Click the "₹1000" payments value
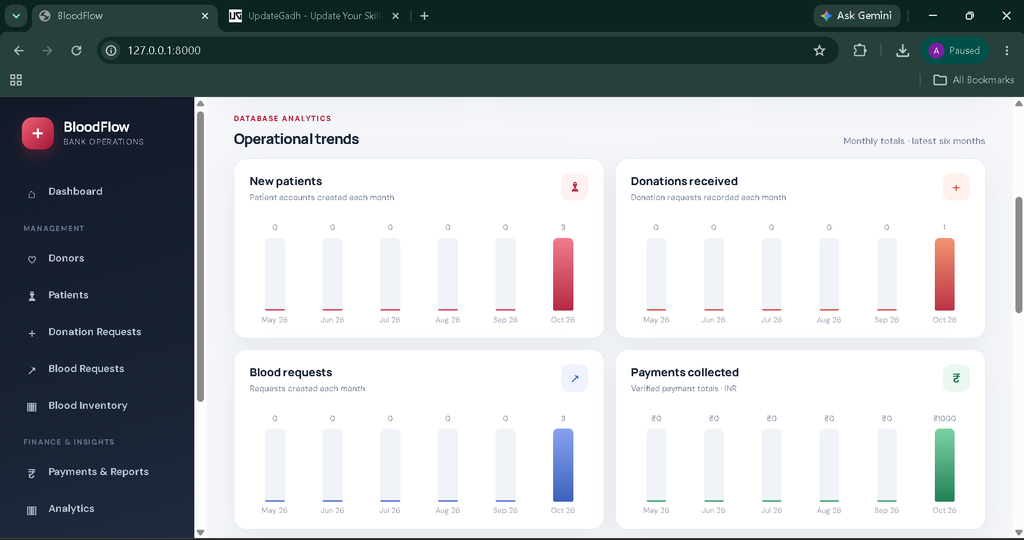 (944, 419)
